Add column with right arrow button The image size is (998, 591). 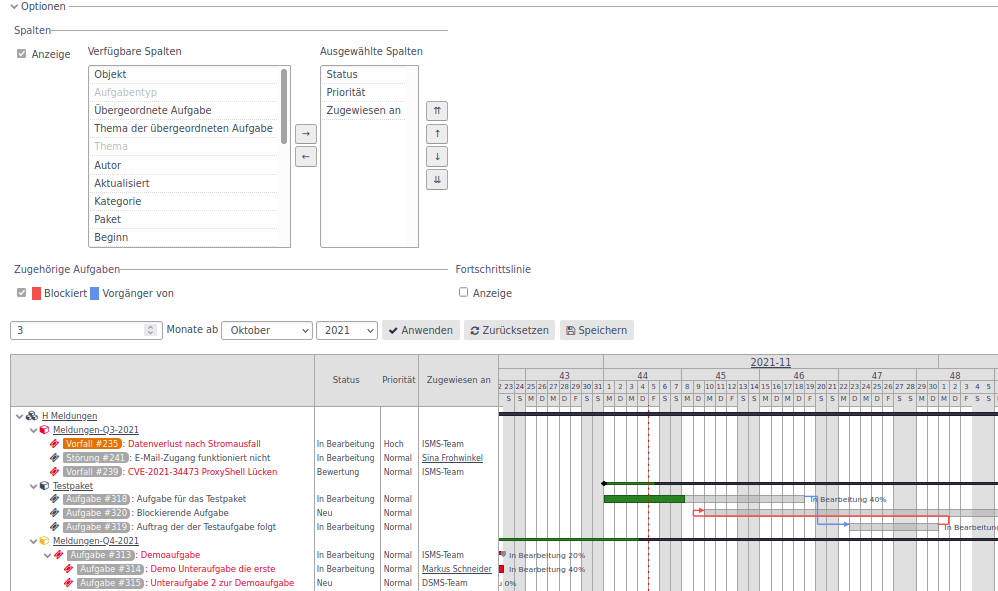click(x=306, y=134)
